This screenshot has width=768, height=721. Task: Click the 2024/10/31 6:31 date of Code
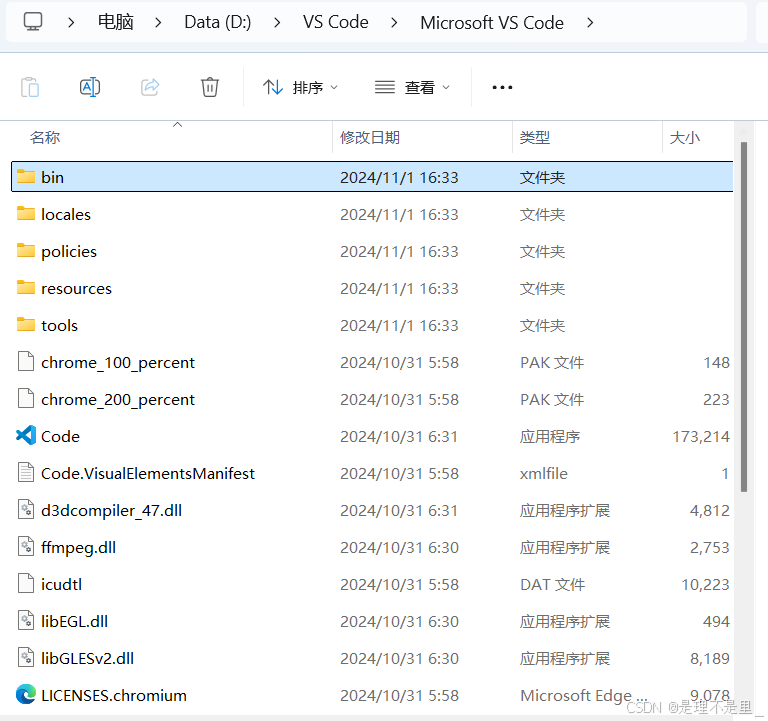tap(399, 436)
